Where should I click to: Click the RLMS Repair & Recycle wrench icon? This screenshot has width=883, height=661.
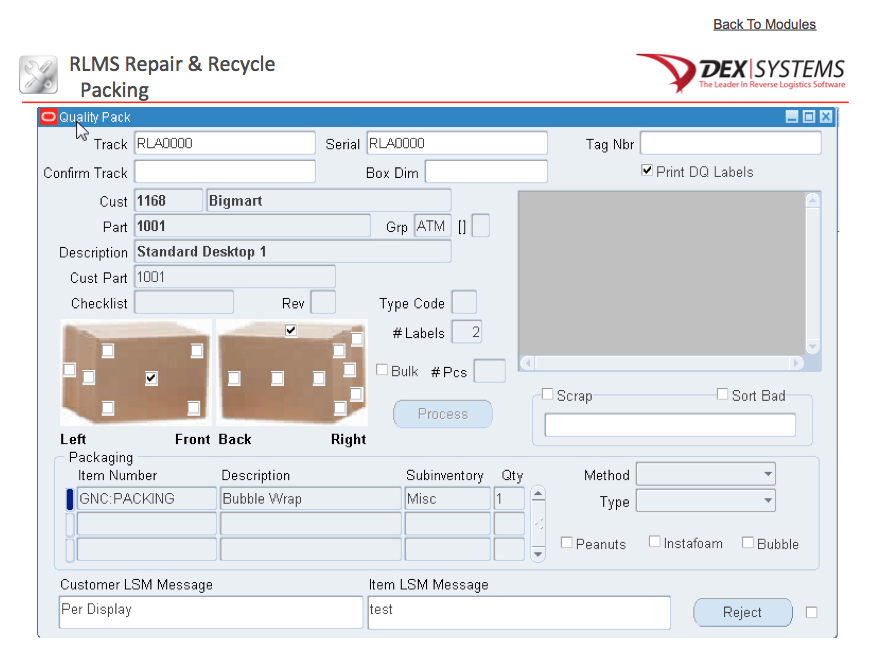point(38,74)
